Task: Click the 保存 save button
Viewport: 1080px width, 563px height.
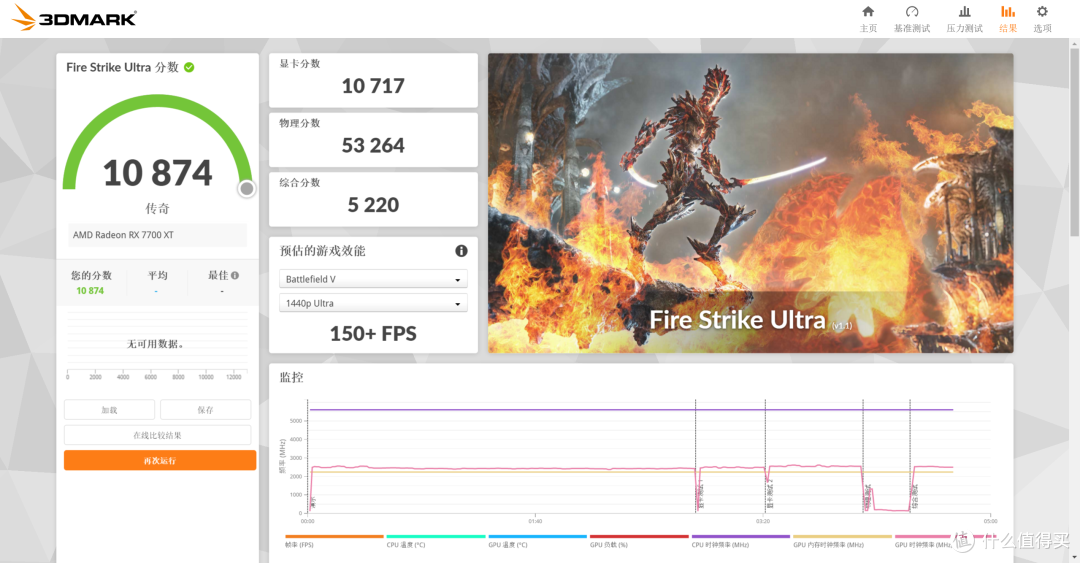Action: tap(205, 410)
